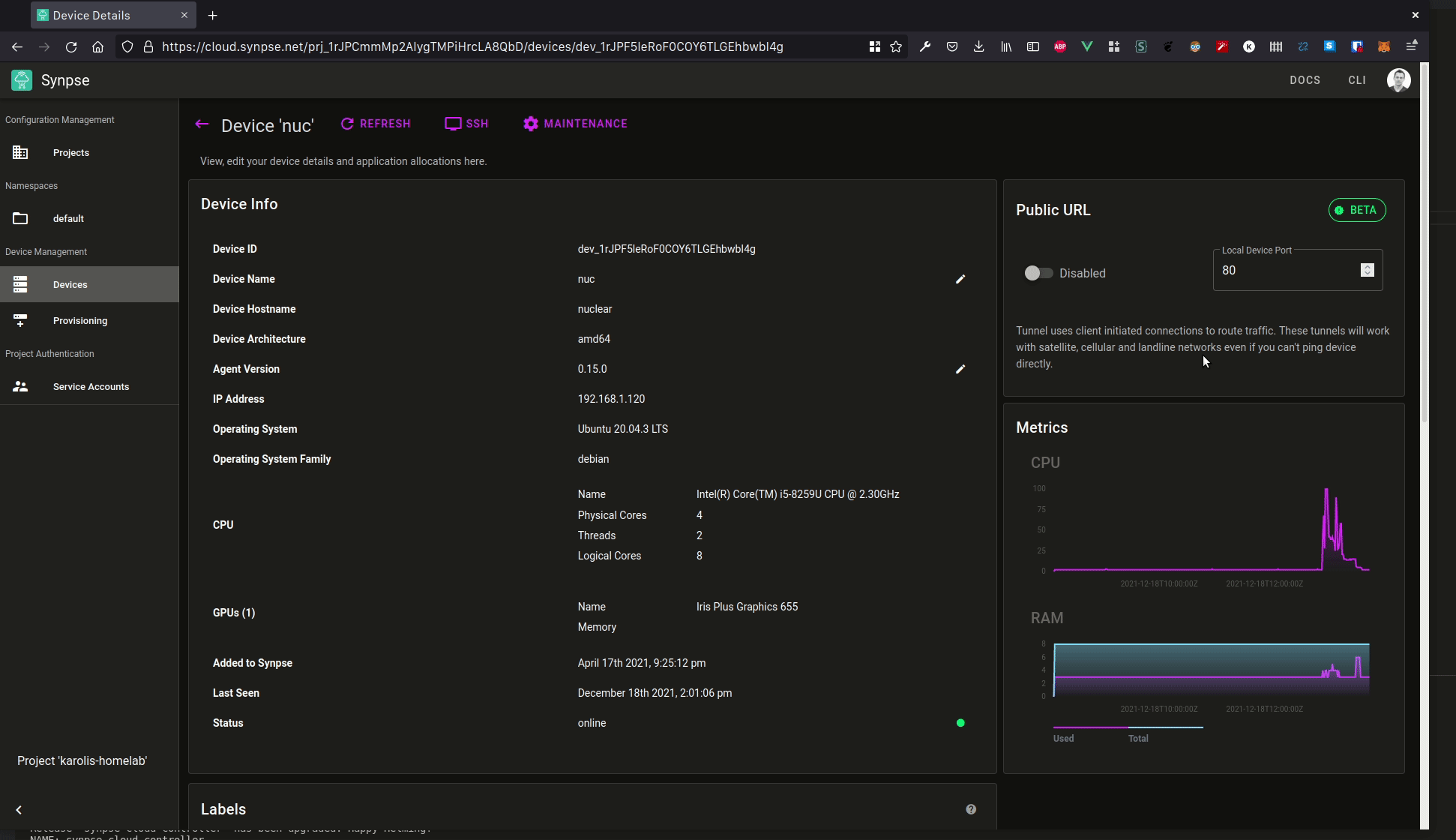
Task: Click the Projects sidebar icon
Action: (x=20, y=153)
